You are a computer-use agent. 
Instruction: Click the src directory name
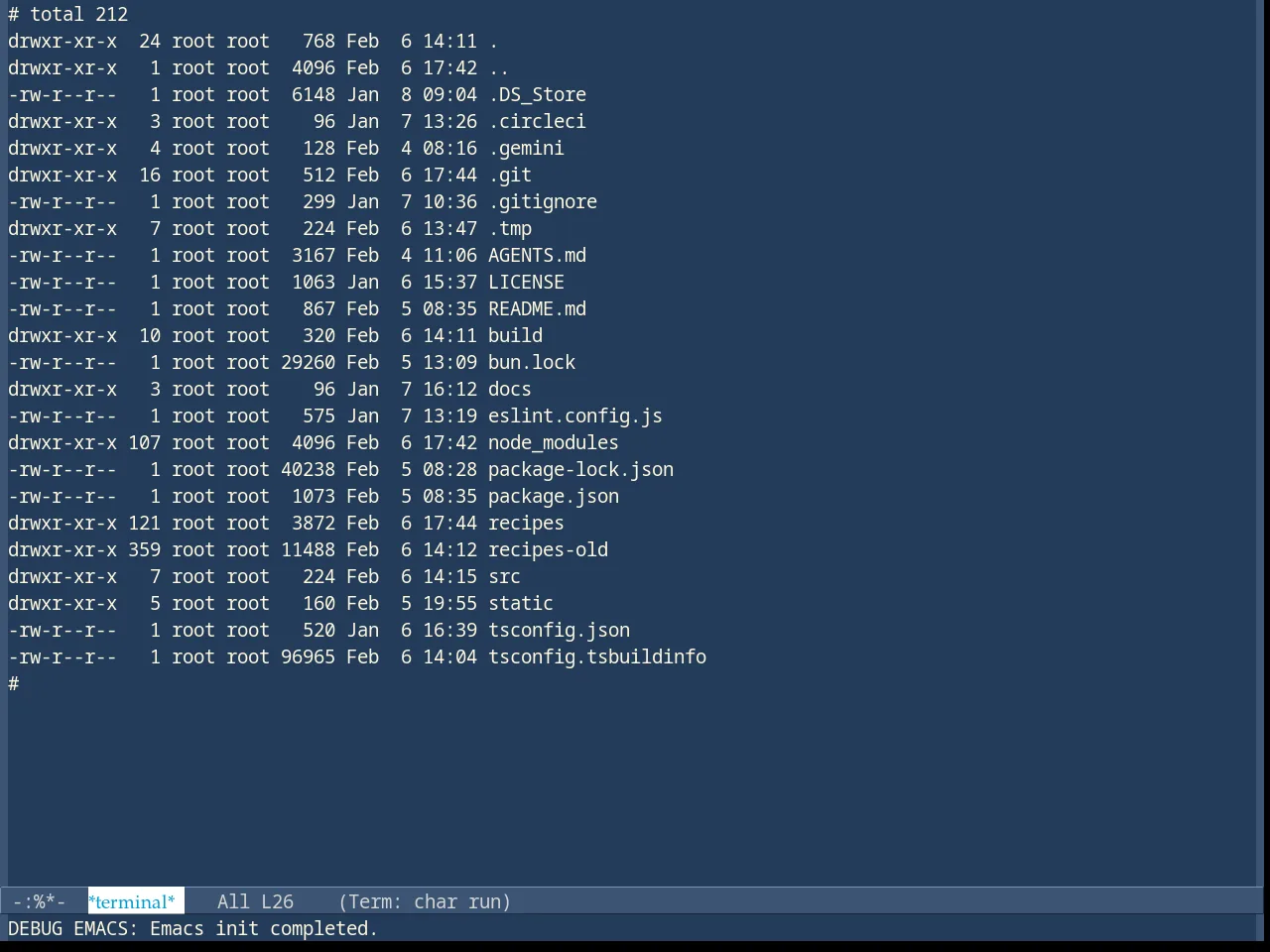(504, 576)
